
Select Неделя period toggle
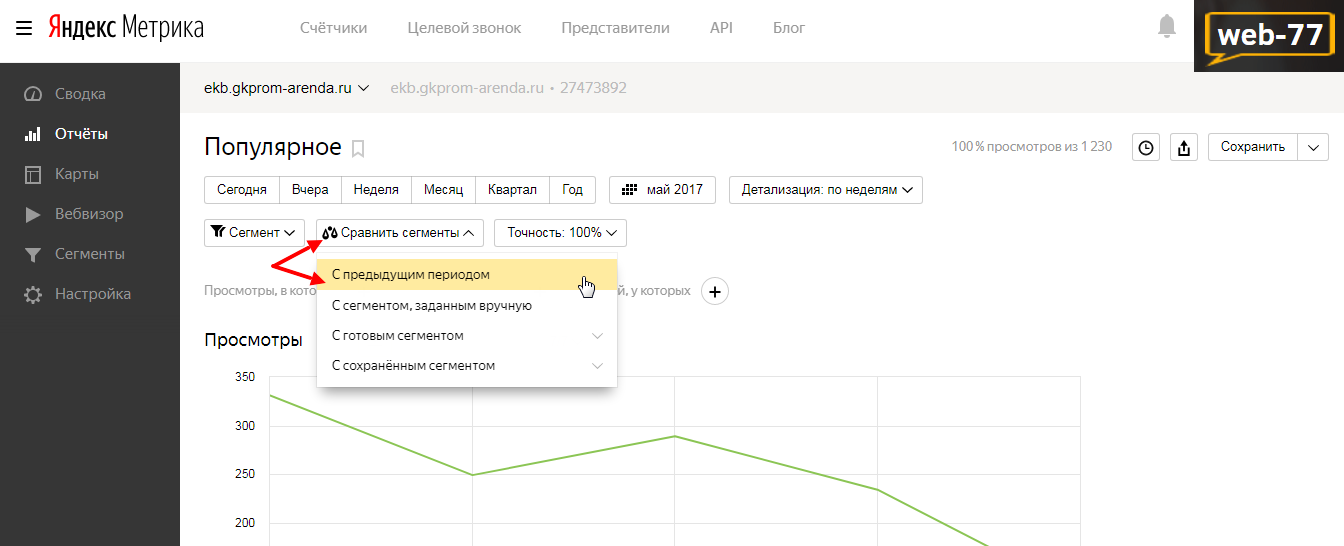(x=376, y=190)
